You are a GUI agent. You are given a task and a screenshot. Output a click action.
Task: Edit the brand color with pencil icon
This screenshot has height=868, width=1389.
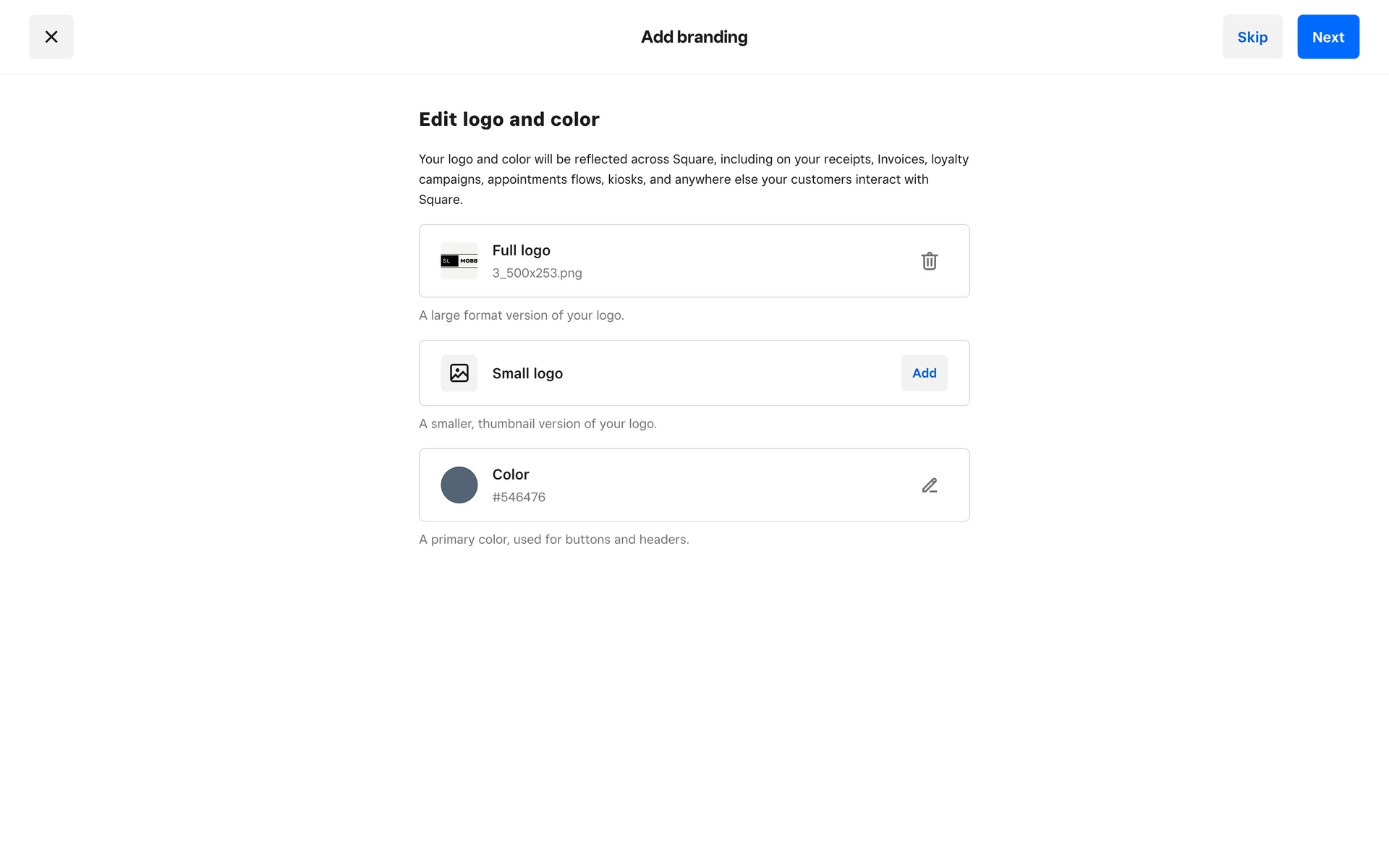(929, 485)
